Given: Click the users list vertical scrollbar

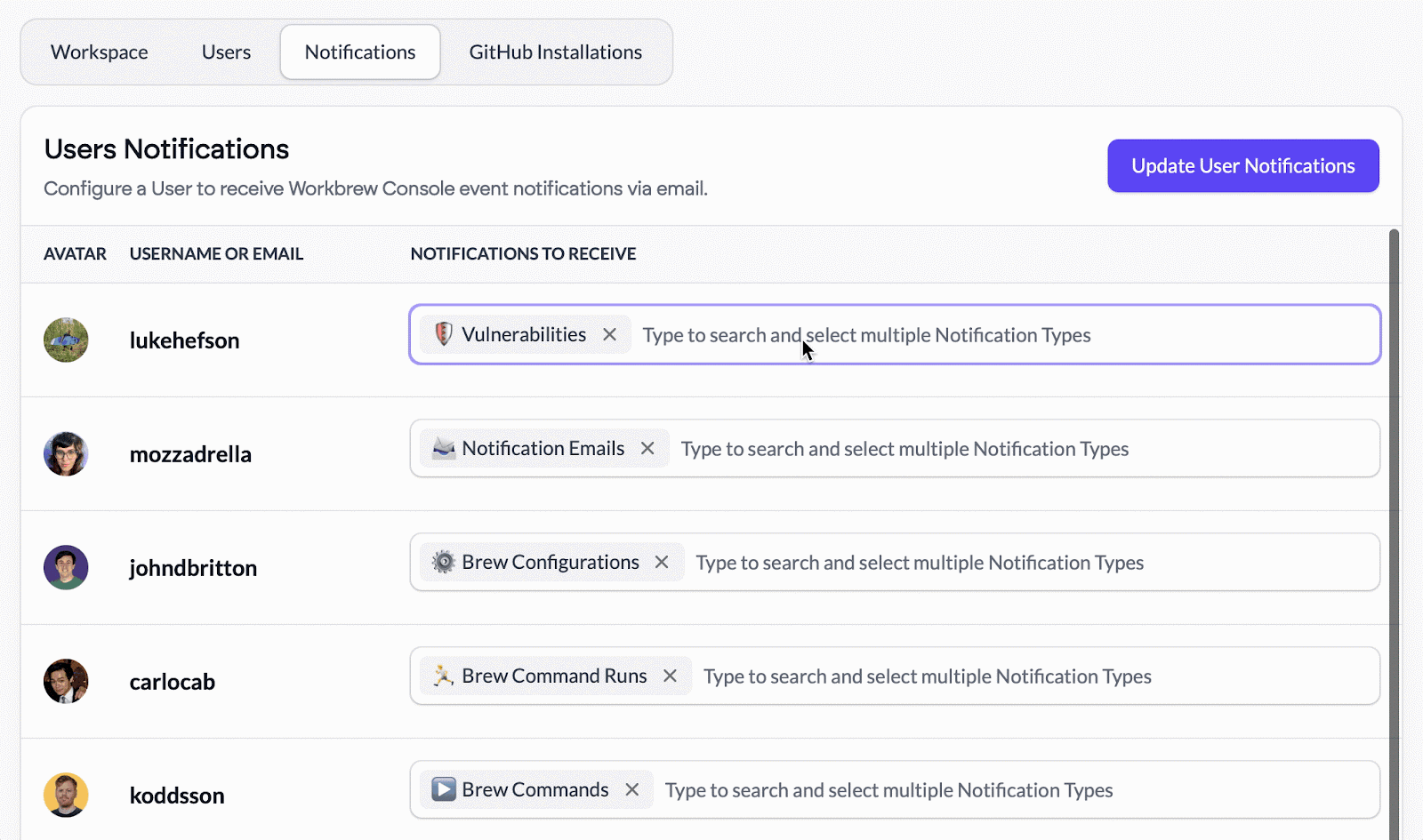Looking at the screenshot, I should pyautogui.click(x=1394, y=533).
